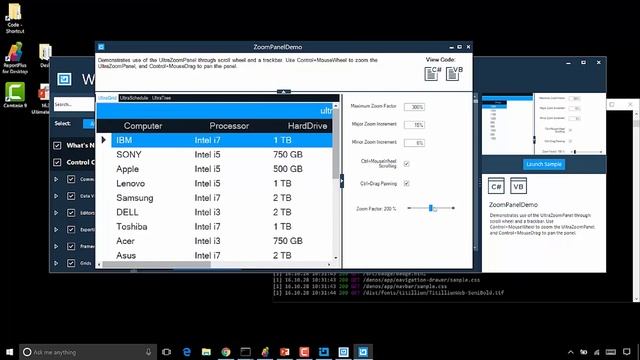This screenshot has height=360, width=640.
Task: Click the Cortana microphone icon
Action: click(x=148, y=352)
